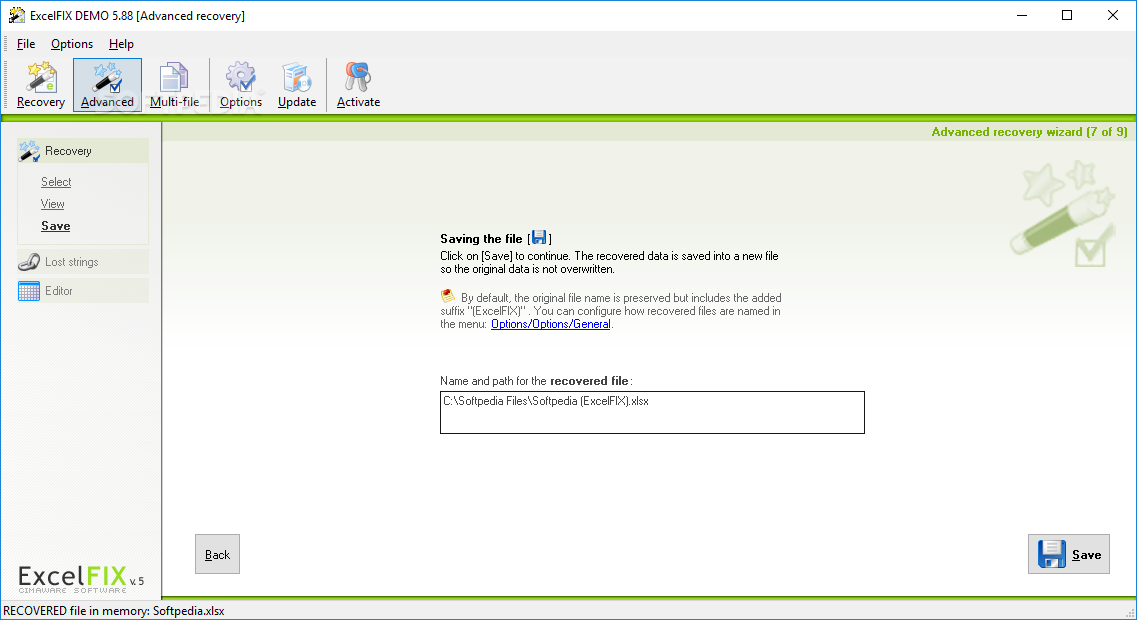Click the floppy disk icon beside Saving the file
Screen dimensions: 1137x620
pos(539,237)
